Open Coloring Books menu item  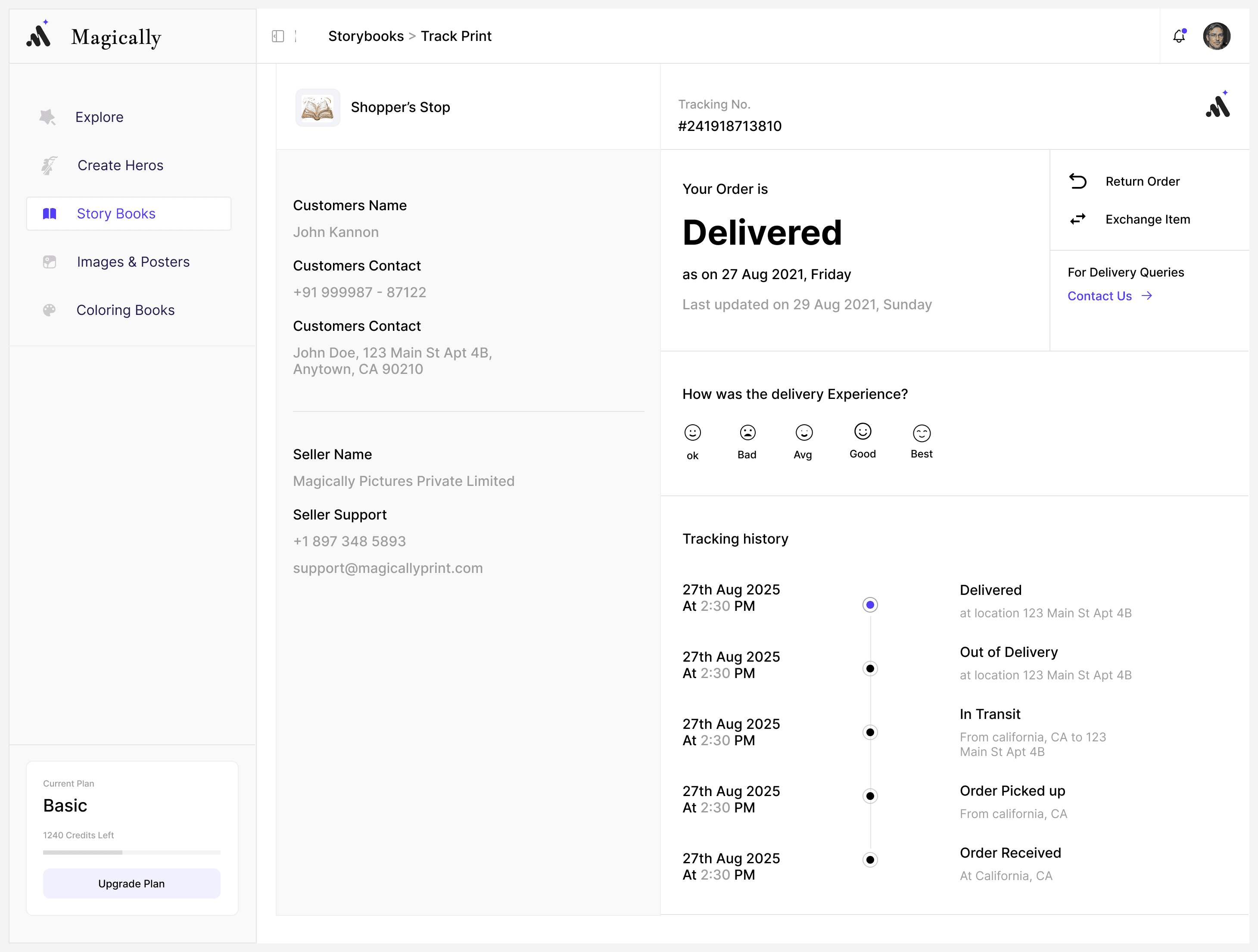125,311
